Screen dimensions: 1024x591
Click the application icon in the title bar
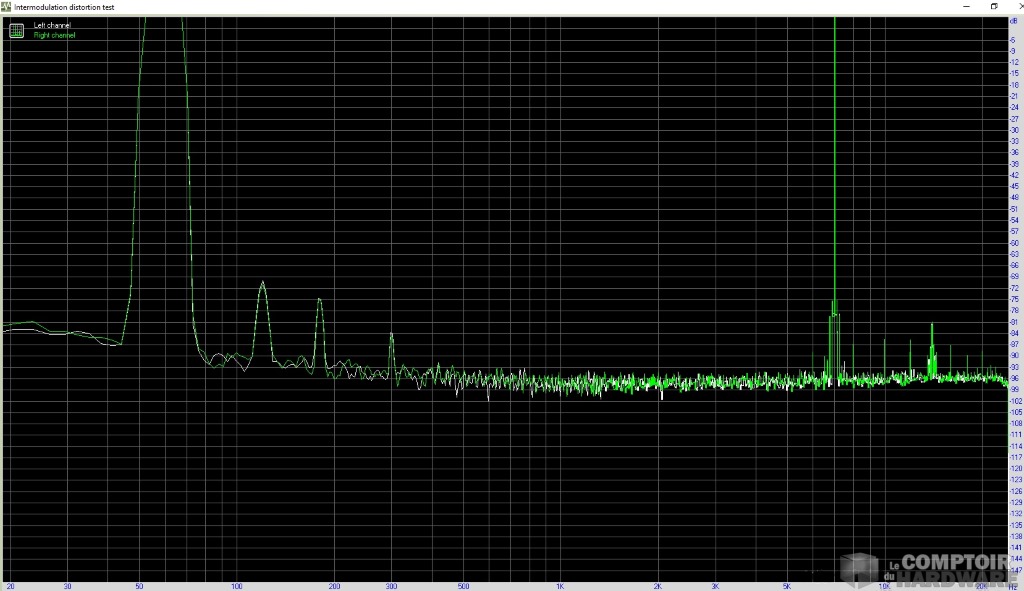pos(6,6)
